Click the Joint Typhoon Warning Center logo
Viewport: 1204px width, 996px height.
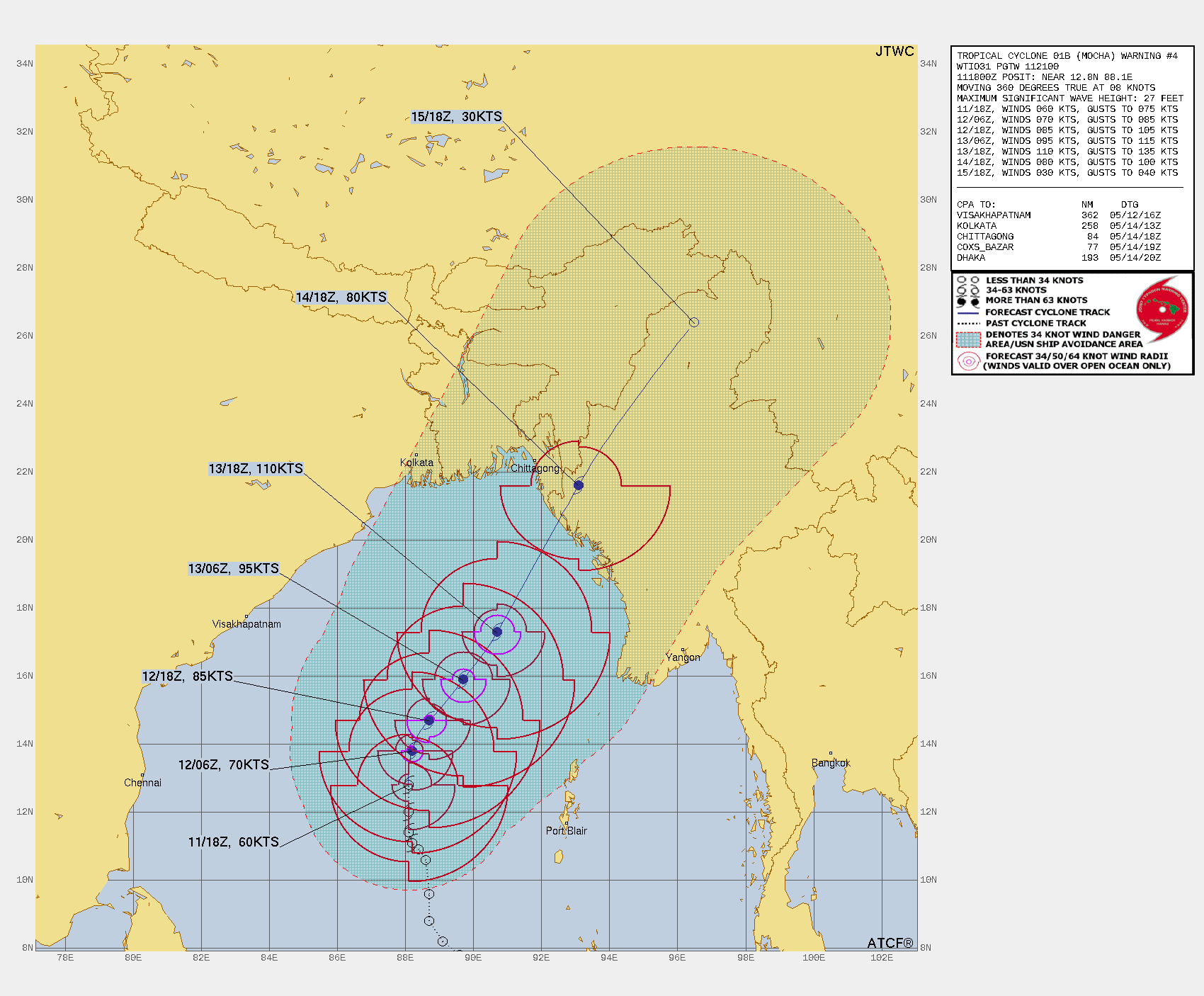(1162, 310)
